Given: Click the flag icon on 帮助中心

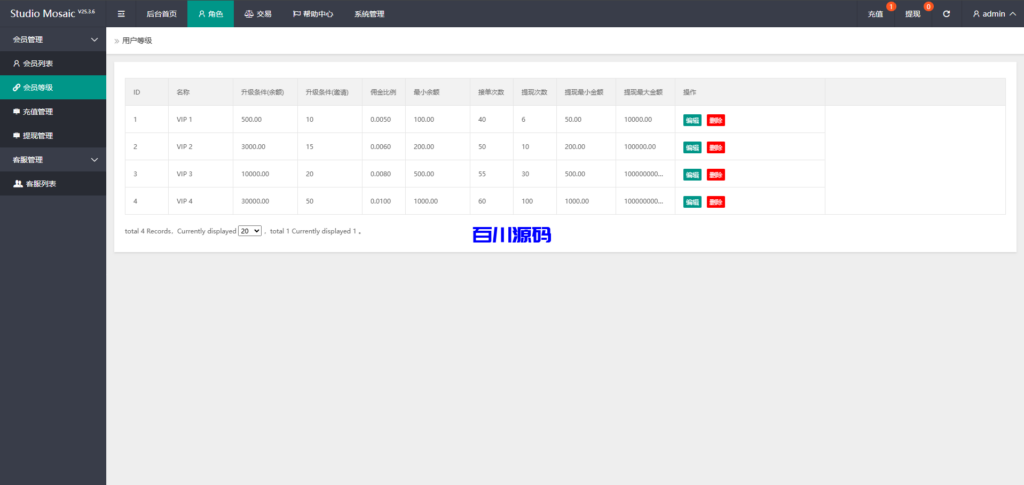Looking at the screenshot, I should [x=297, y=14].
